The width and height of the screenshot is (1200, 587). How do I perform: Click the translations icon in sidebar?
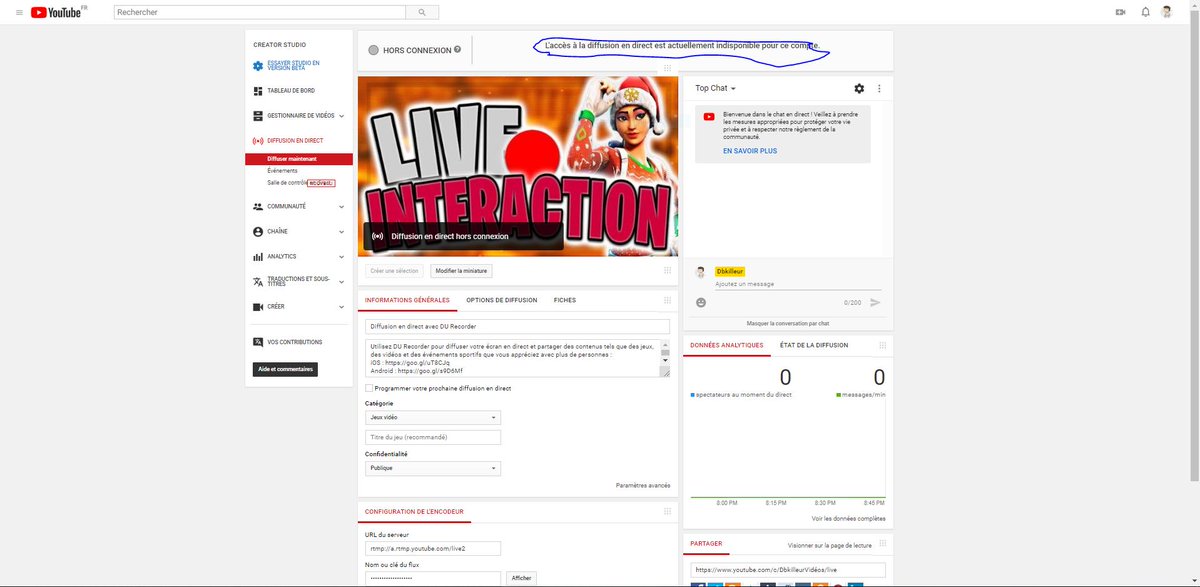click(x=258, y=282)
